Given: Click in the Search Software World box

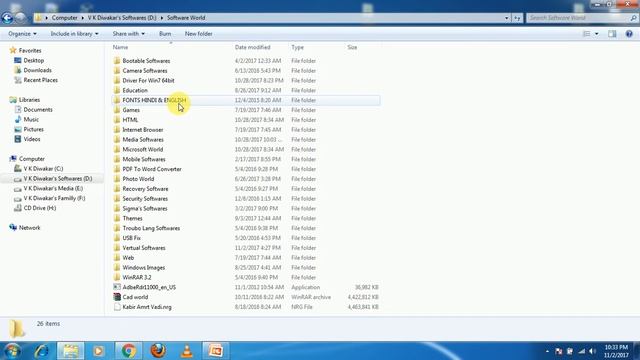Looking at the screenshot, I should pos(578,18).
